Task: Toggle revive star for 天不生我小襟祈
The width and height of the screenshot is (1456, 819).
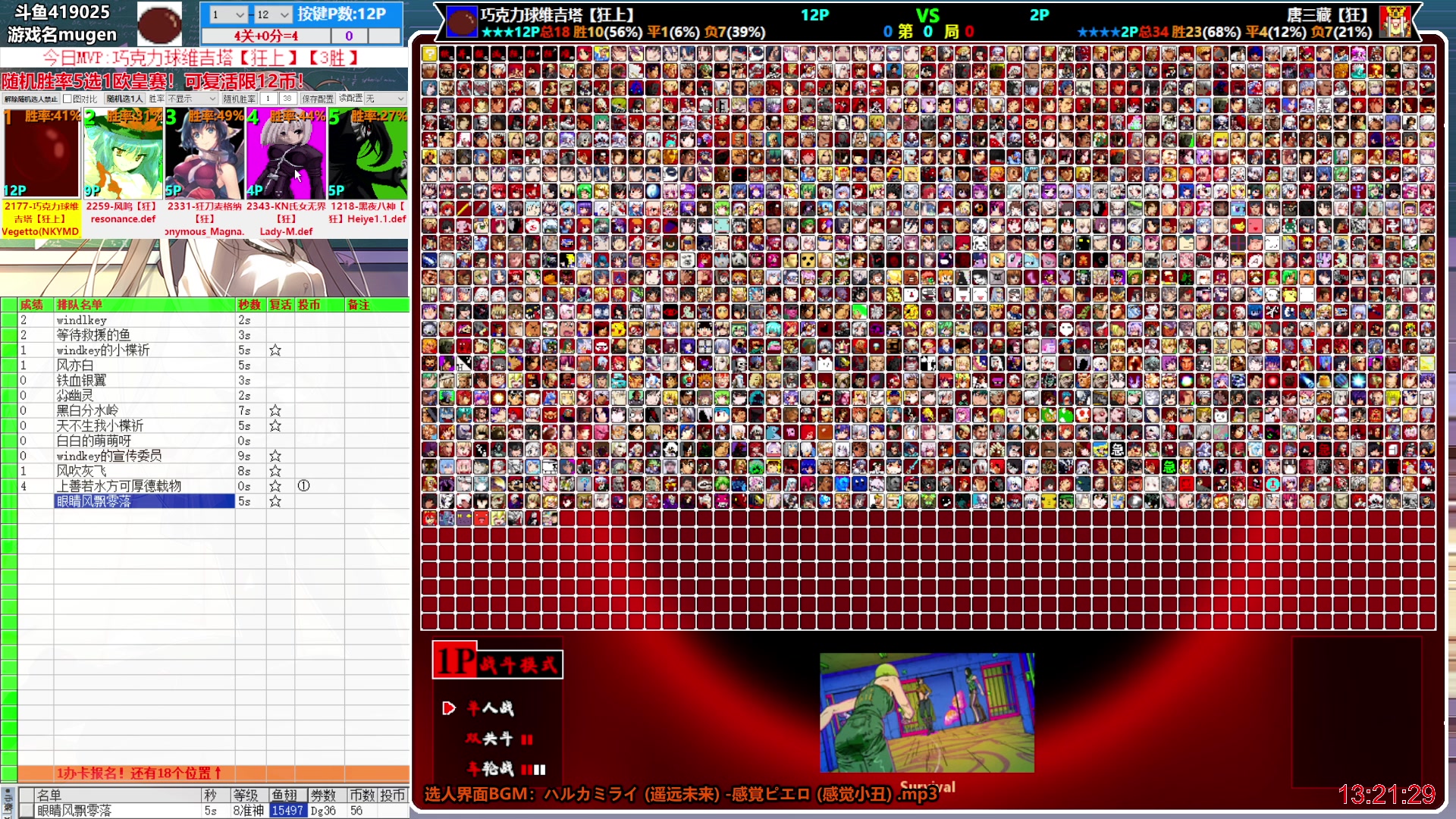Action: coord(275,426)
